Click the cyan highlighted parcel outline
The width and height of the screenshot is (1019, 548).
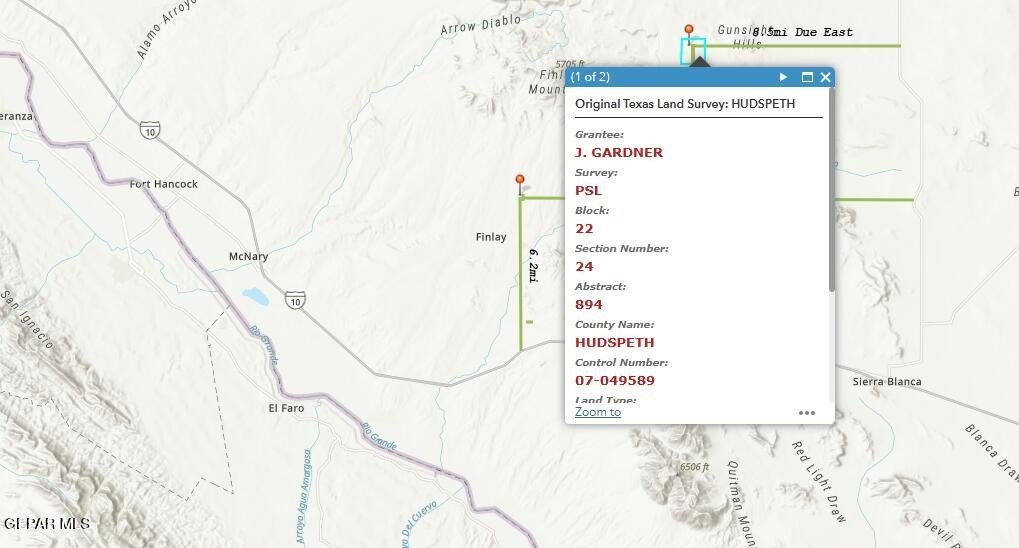pos(694,51)
